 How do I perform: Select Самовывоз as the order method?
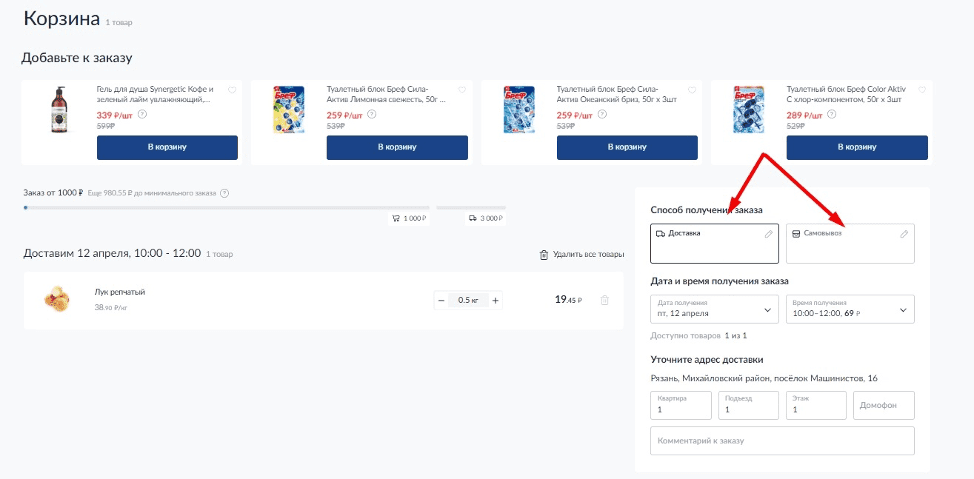pos(850,244)
